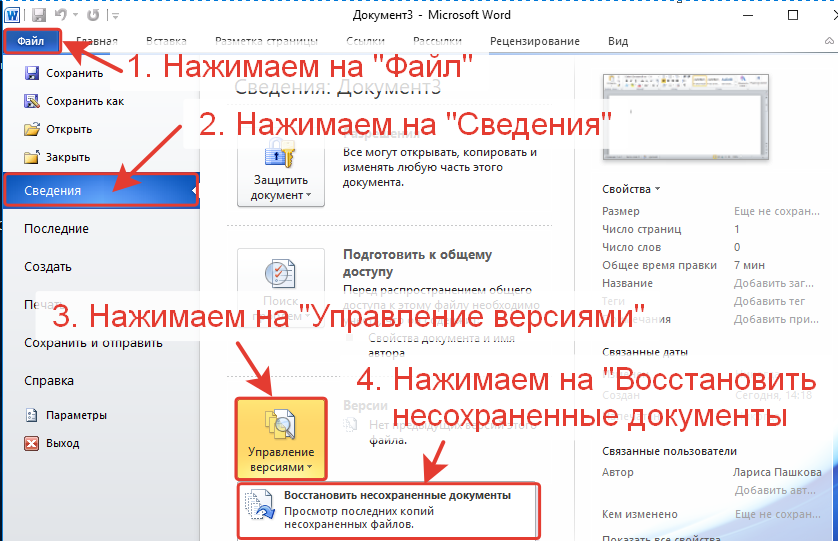Select Закрыть in the backstage menu
Viewport: 840px width, 541px height.
(57, 157)
